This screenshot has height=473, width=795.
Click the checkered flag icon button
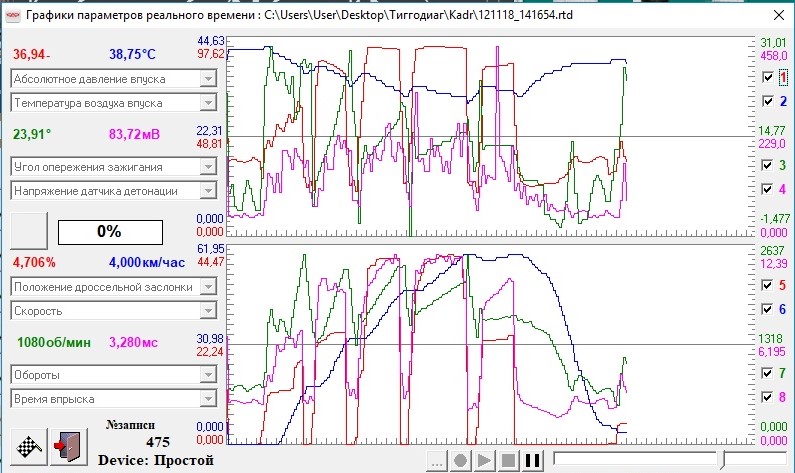(x=29, y=447)
